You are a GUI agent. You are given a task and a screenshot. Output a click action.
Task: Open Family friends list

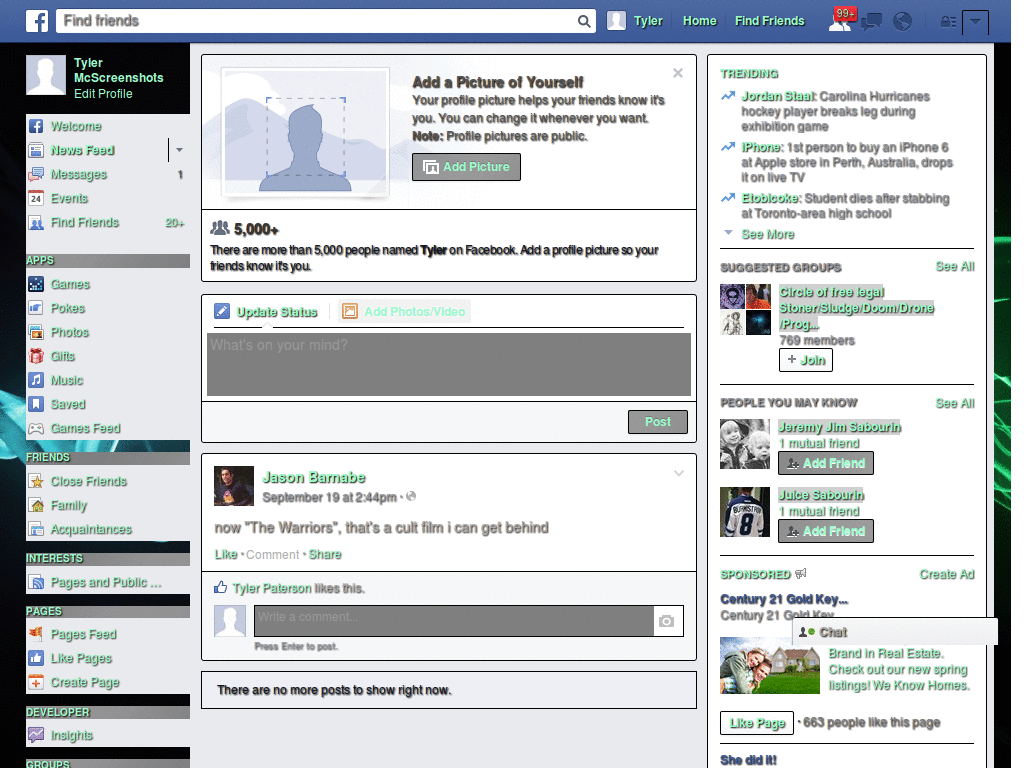pyautogui.click(x=69, y=505)
